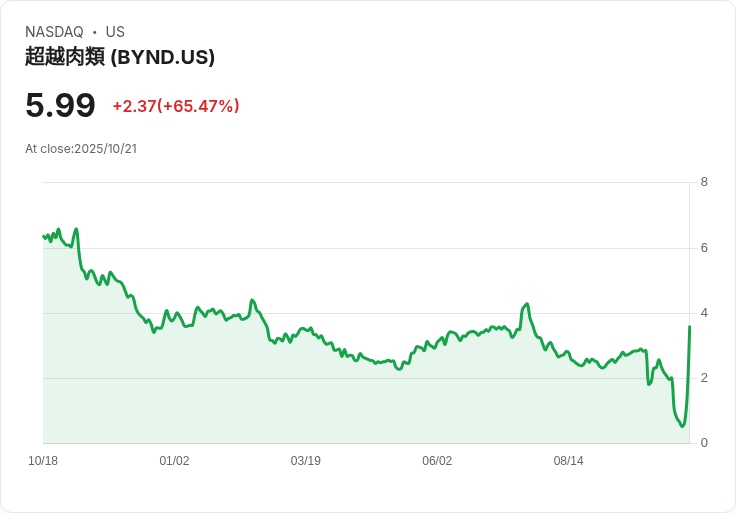
Task: Select the 08/14 date on the x-axis
Action: tap(568, 461)
